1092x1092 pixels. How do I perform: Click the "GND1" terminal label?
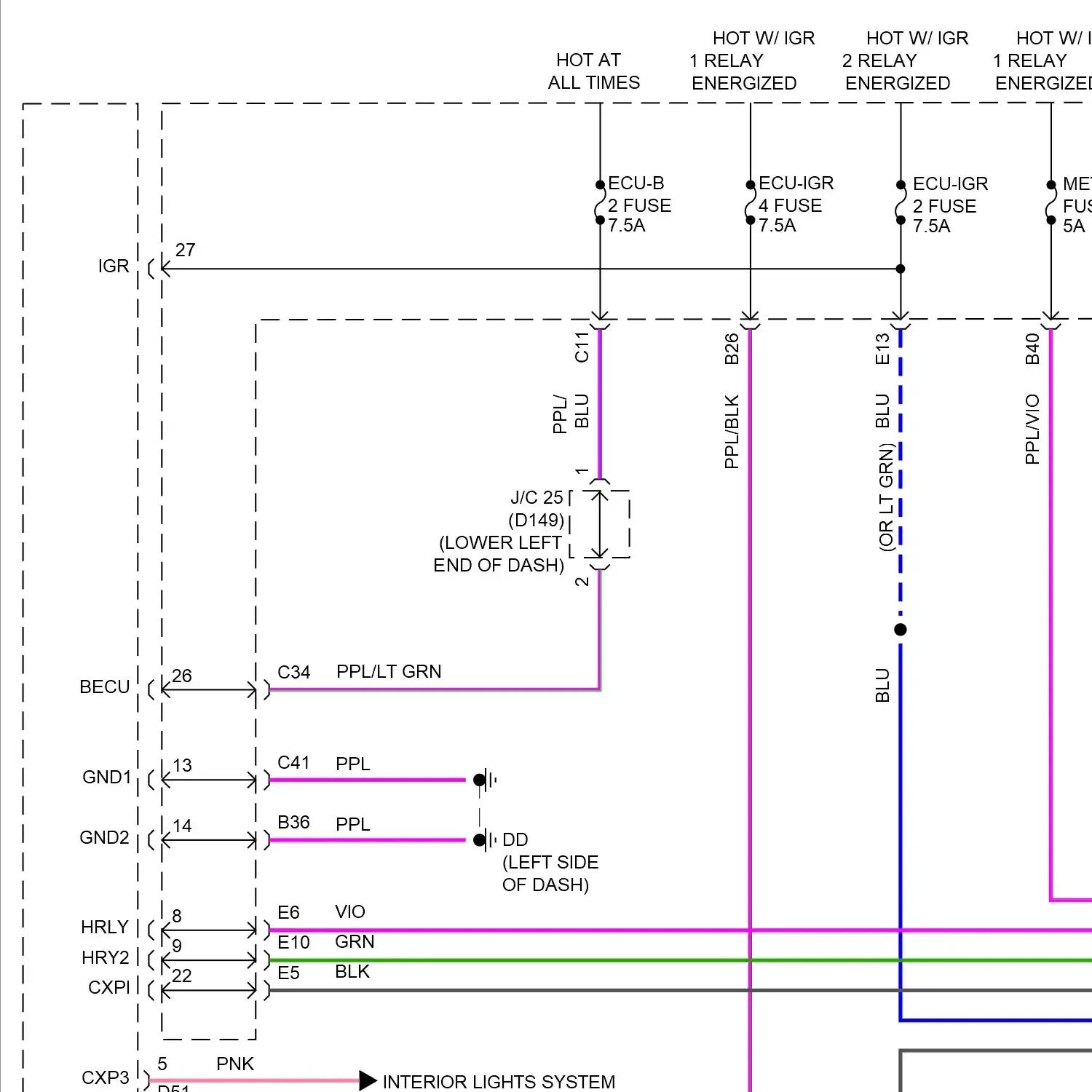click(107, 778)
